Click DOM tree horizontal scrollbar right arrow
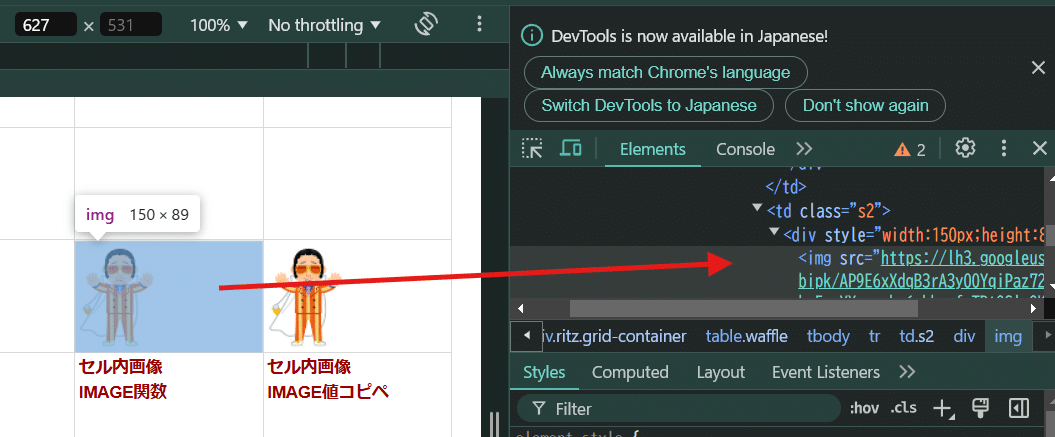 (1034, 308)
